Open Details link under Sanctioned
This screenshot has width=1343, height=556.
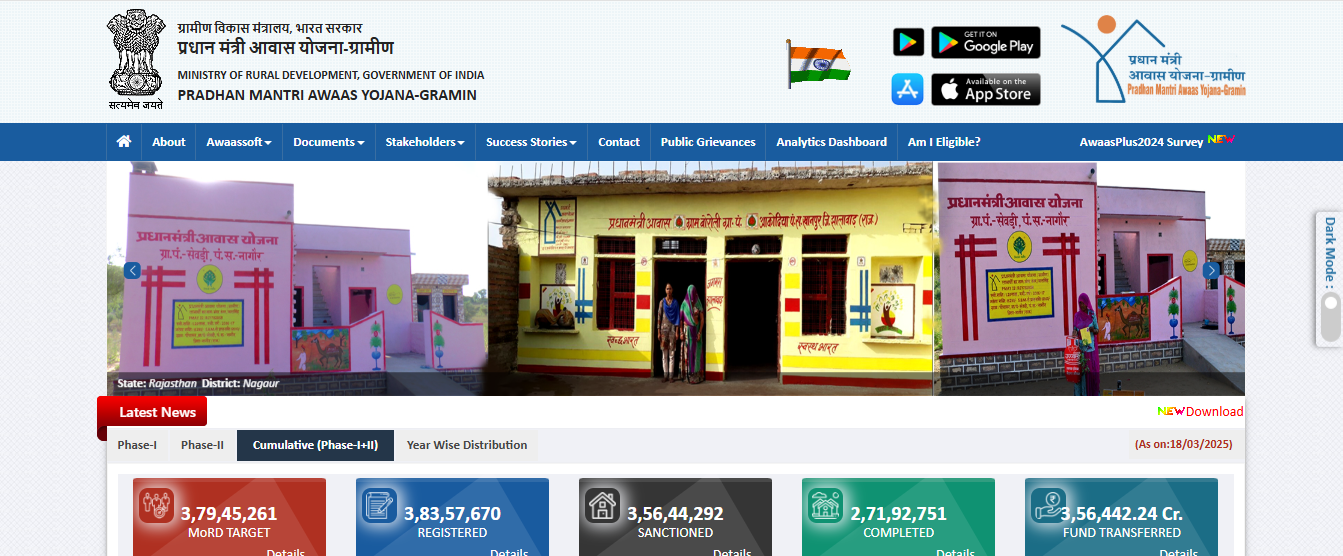coord(732,552)
